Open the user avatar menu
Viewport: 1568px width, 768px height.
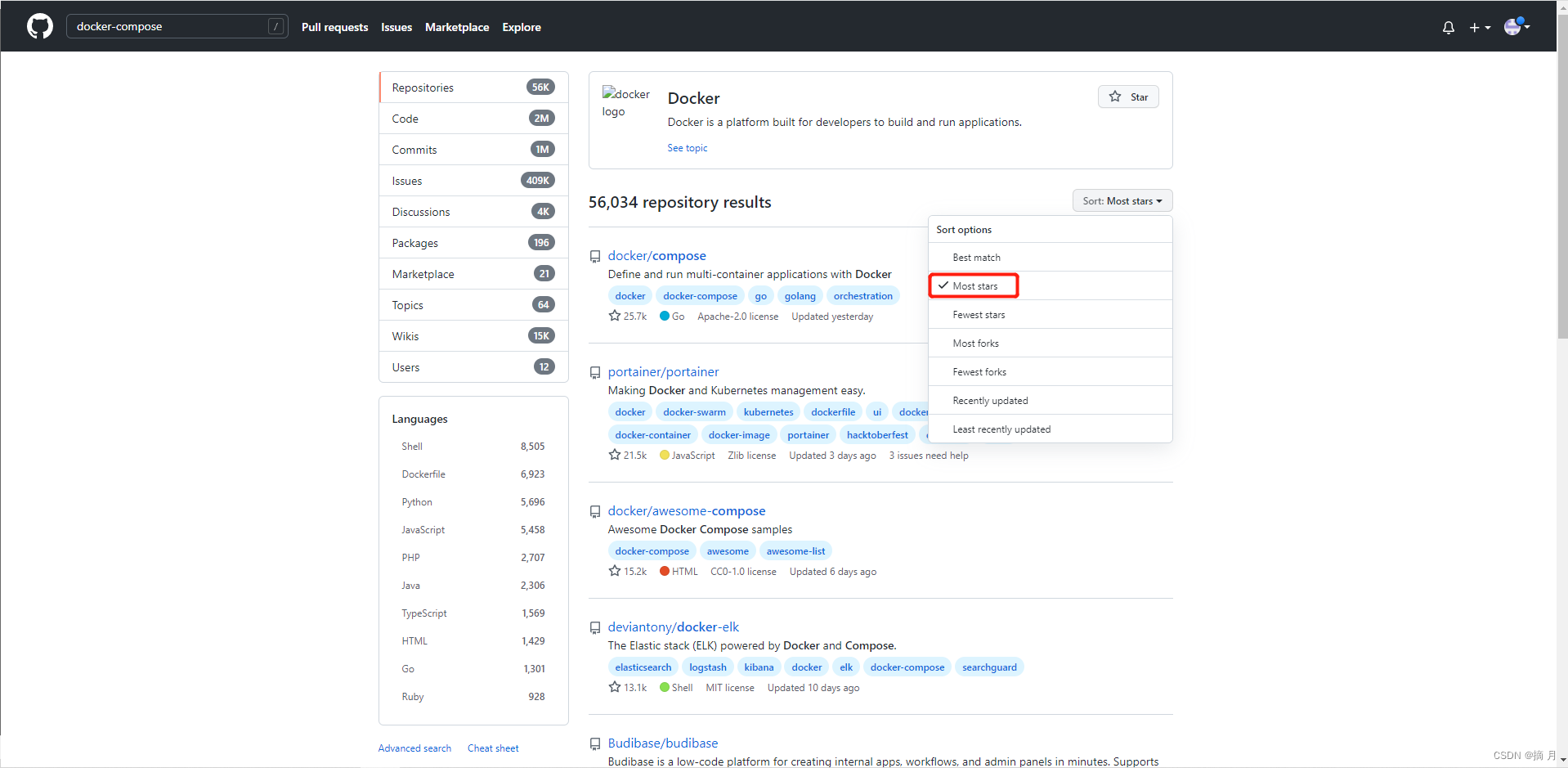click(1516, 26)
